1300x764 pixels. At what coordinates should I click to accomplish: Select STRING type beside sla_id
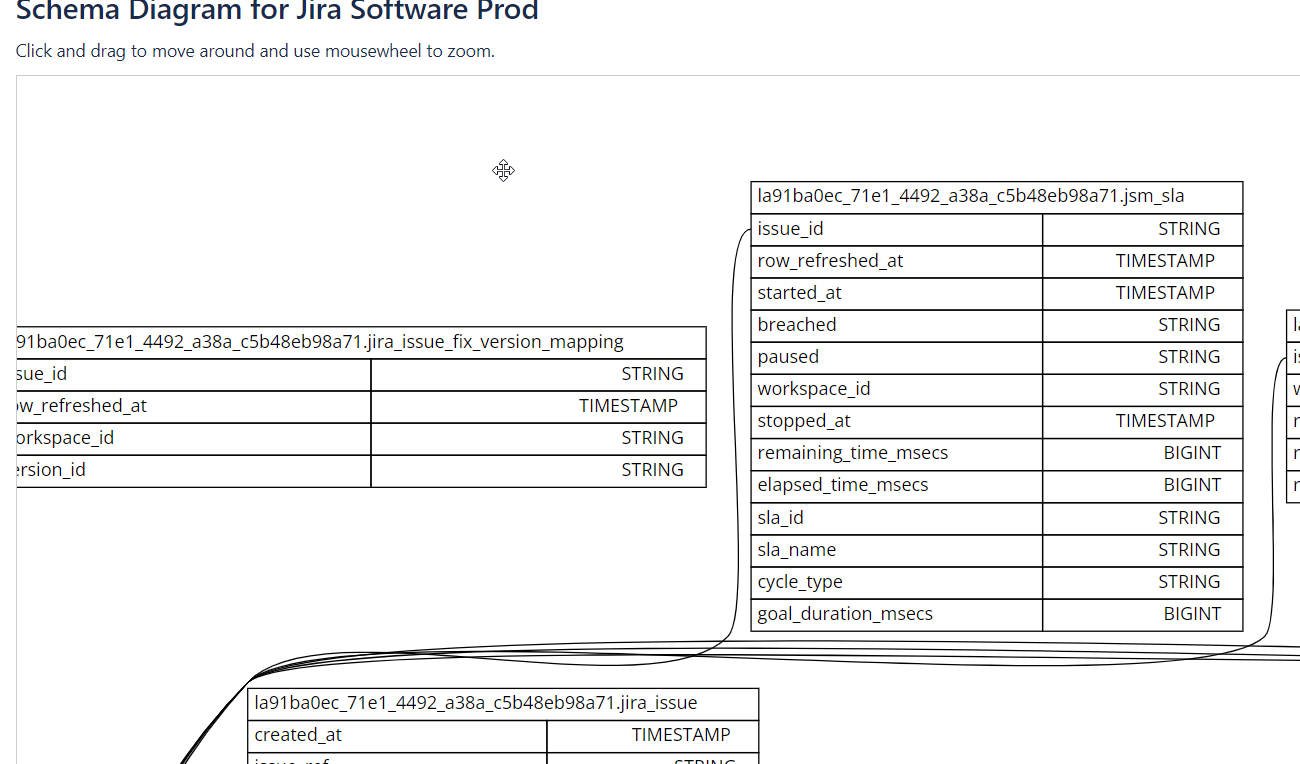coord(1189,518)
